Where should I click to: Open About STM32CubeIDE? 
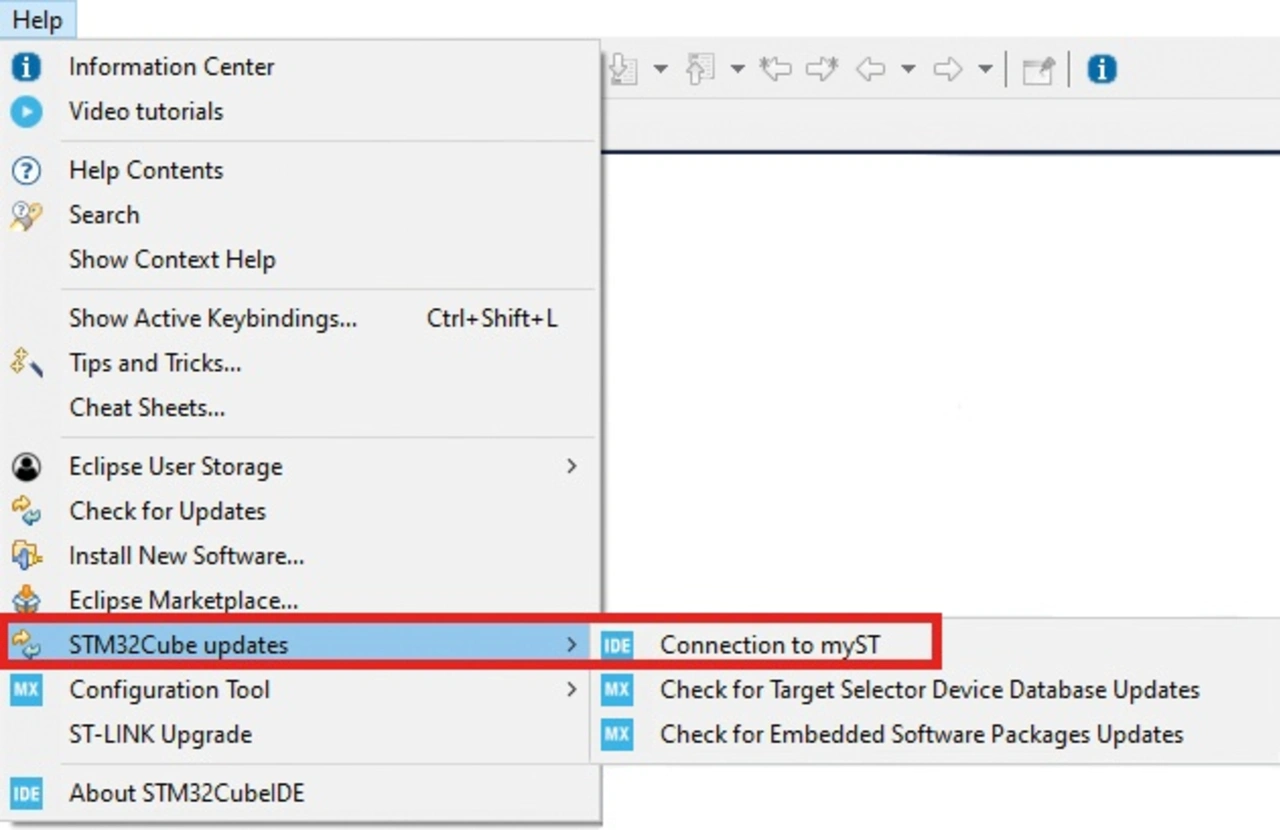pos(186,793)
